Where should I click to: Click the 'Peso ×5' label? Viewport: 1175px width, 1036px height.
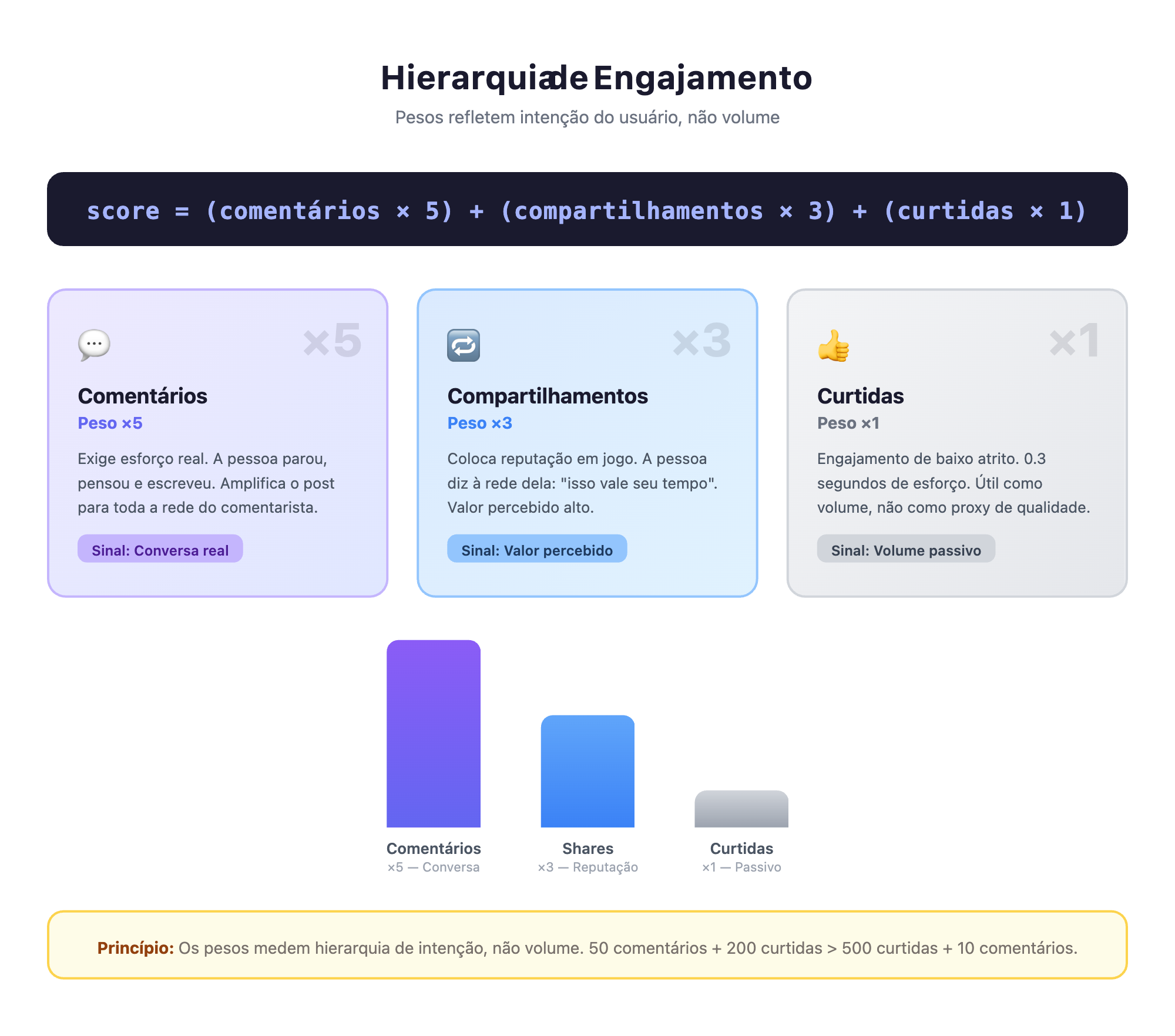pos(110,423)
